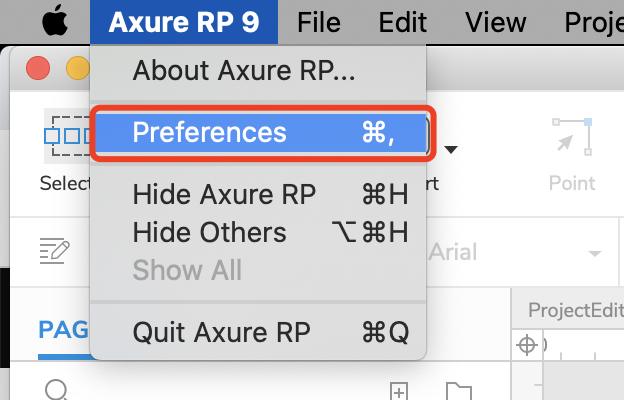Viewport: 624px width, 400px height.
Task: Click the search pages magnifier icon
Action: [57, 390]
